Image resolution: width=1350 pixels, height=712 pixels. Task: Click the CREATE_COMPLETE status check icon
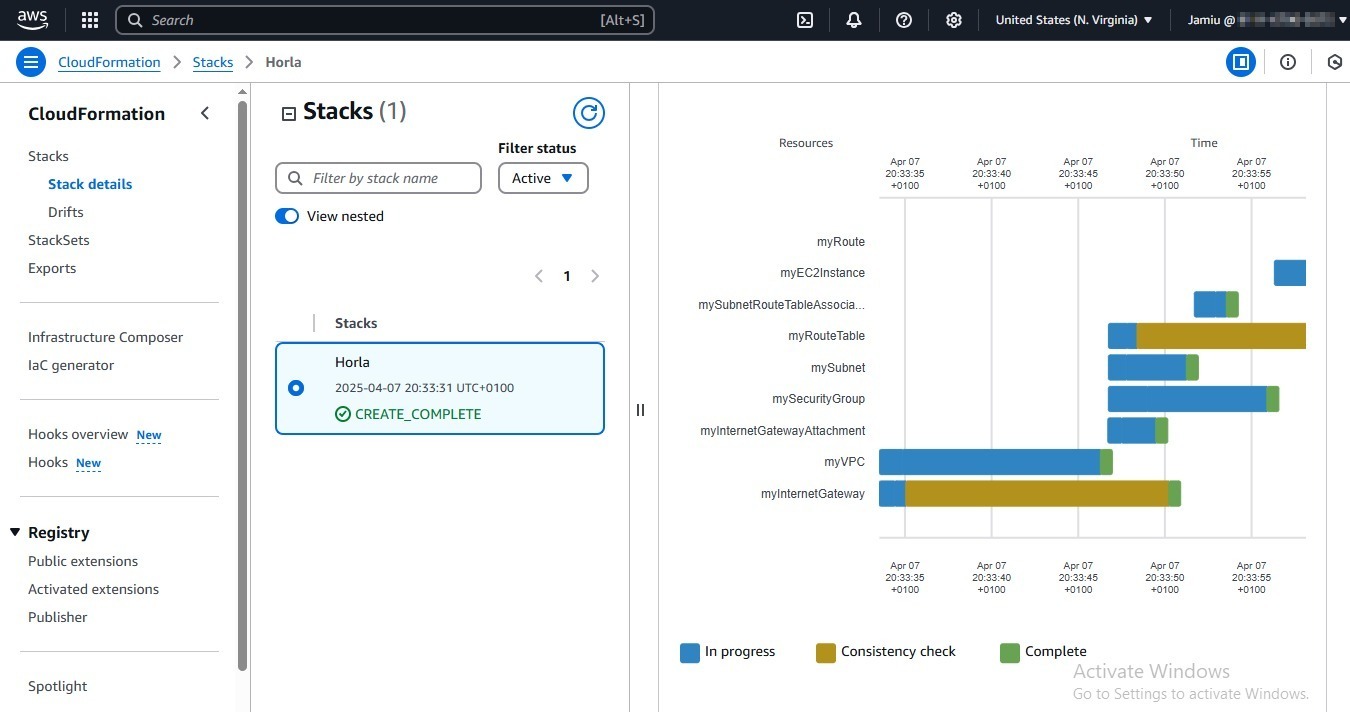coord(343,414)
